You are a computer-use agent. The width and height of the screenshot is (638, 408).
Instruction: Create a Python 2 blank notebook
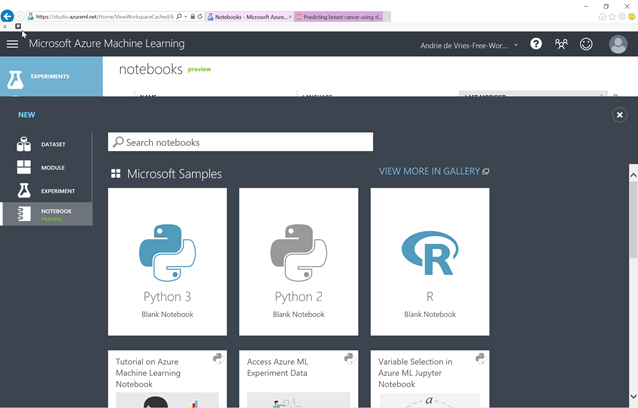click(298, 262)
